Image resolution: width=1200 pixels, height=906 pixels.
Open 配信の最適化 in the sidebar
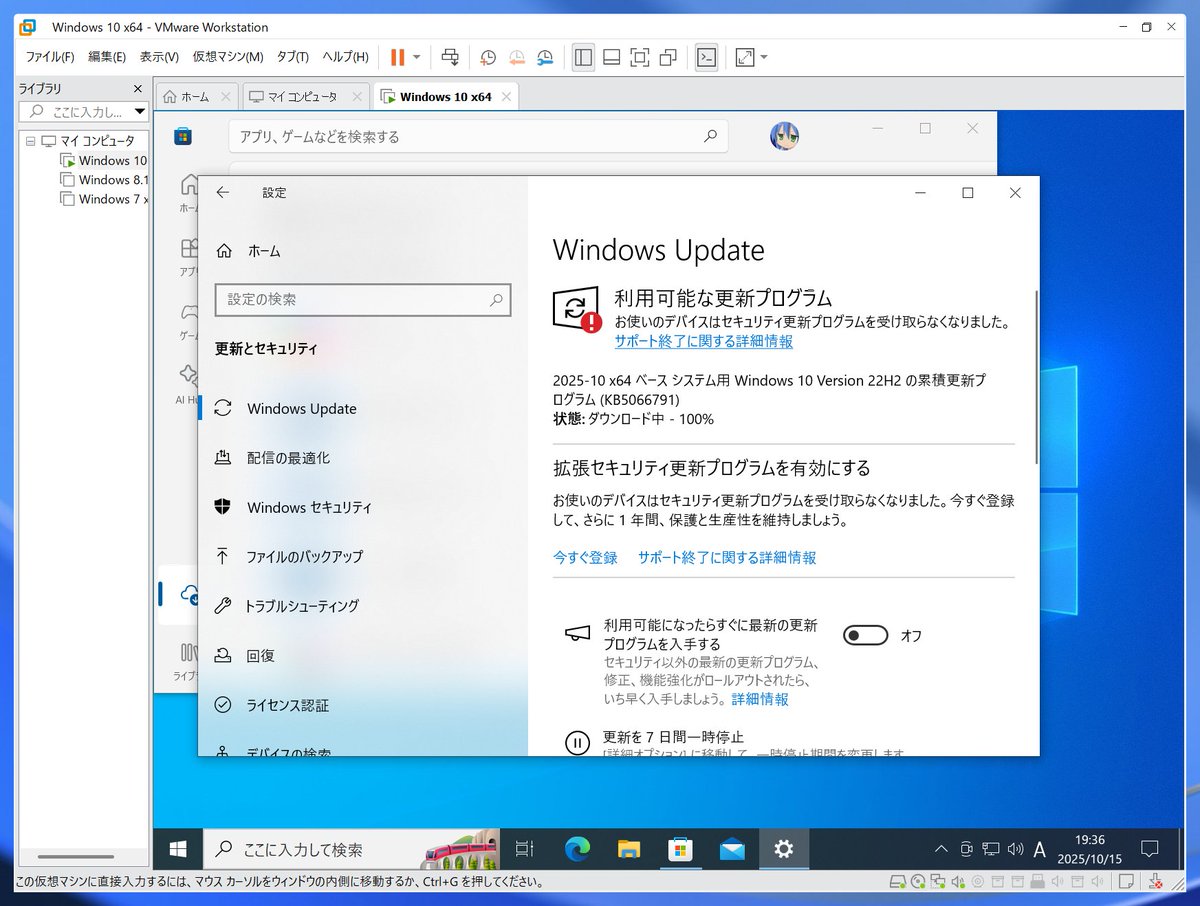363,458
